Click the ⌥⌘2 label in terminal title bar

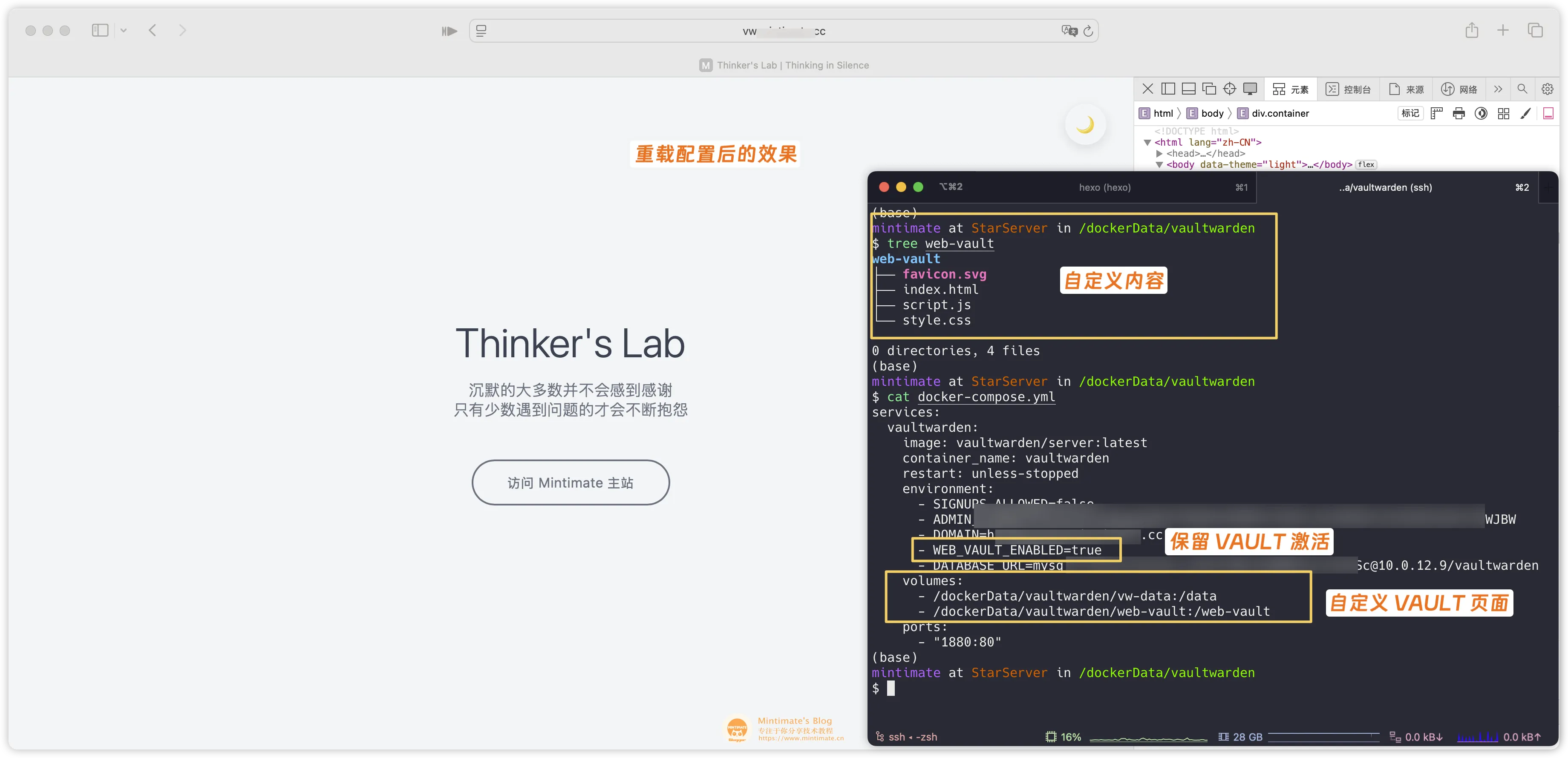point(951,187)
